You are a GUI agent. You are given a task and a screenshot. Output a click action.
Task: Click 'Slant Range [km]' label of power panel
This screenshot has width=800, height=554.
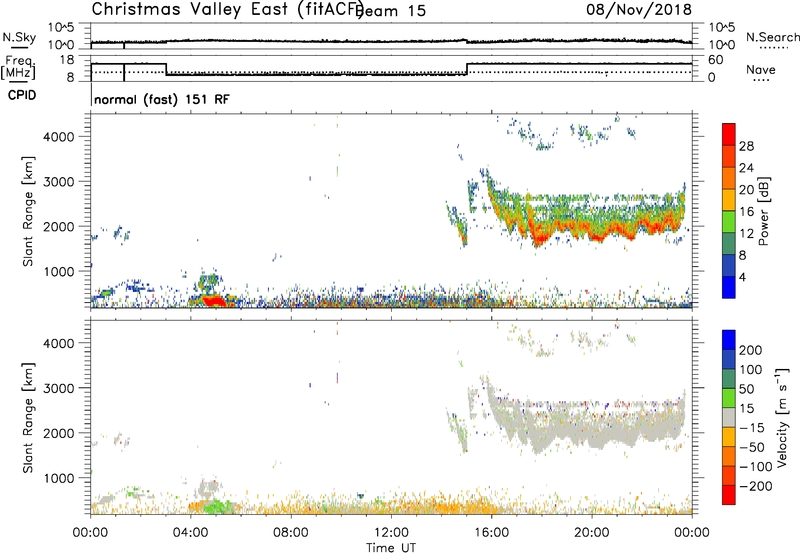28,211
